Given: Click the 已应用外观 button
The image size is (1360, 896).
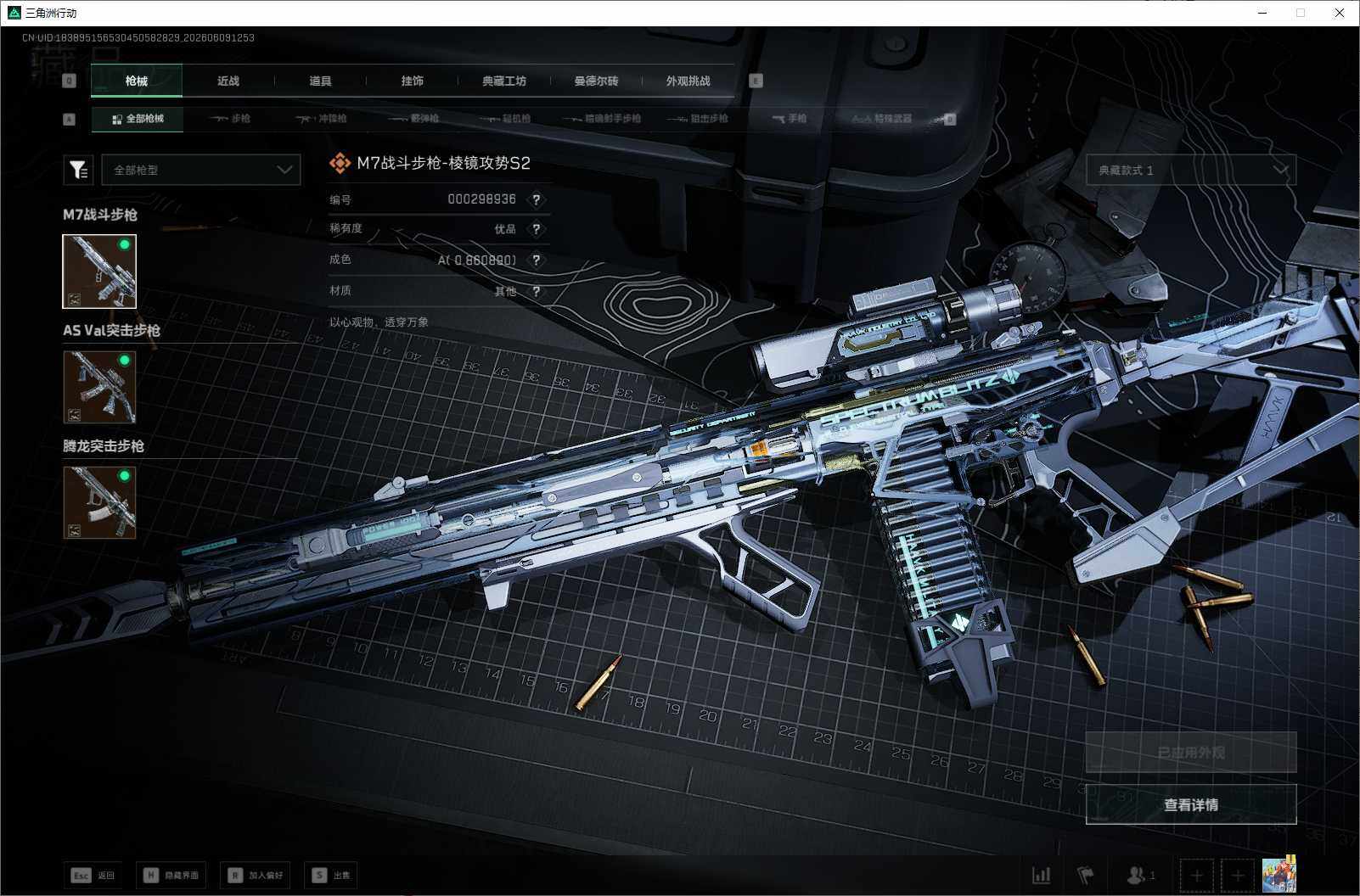Looking at the screenshot, I should pyautogui.click(x=1191, y=753).
